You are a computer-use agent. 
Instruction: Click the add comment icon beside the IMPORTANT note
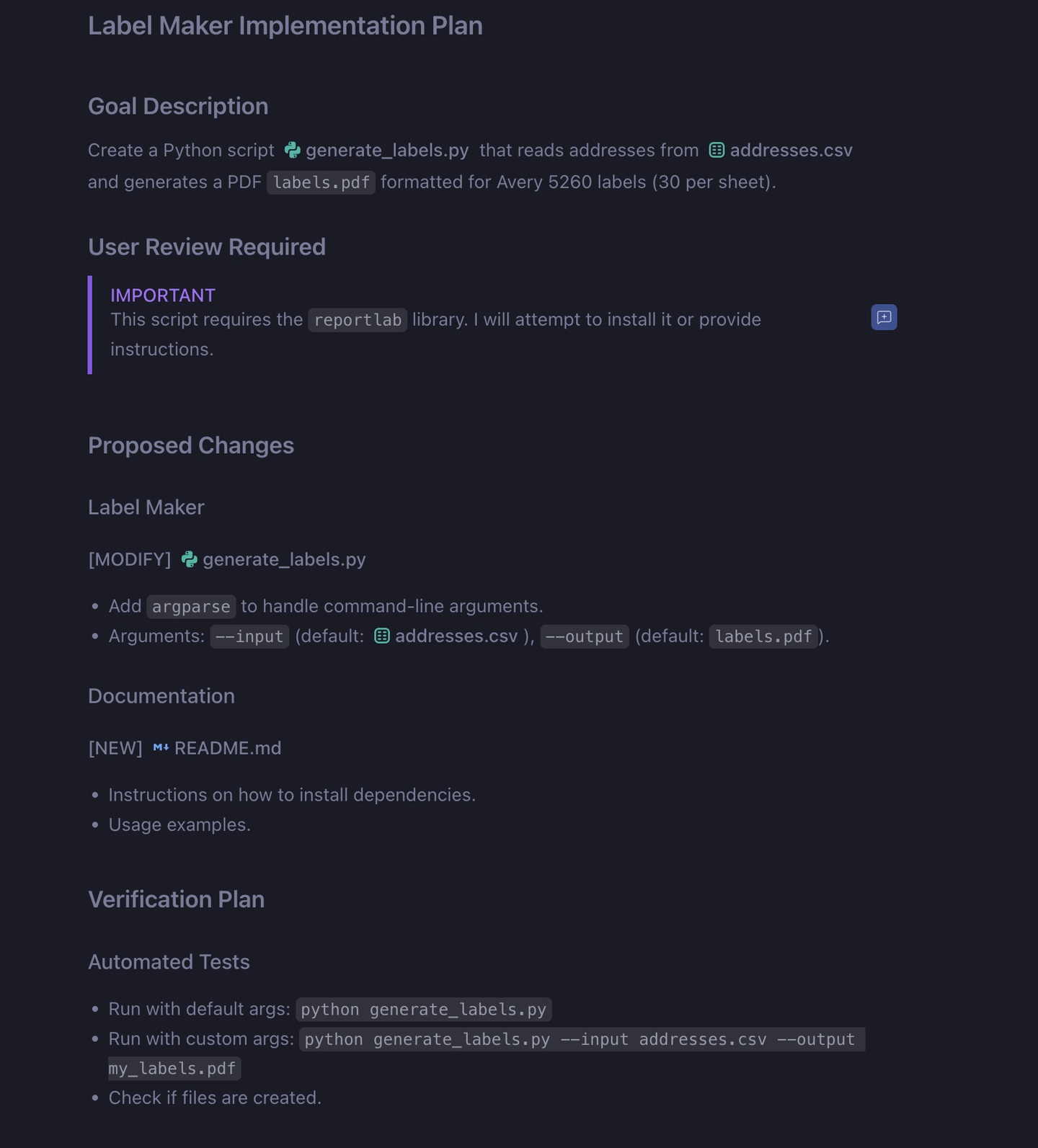tap(884, 317)
